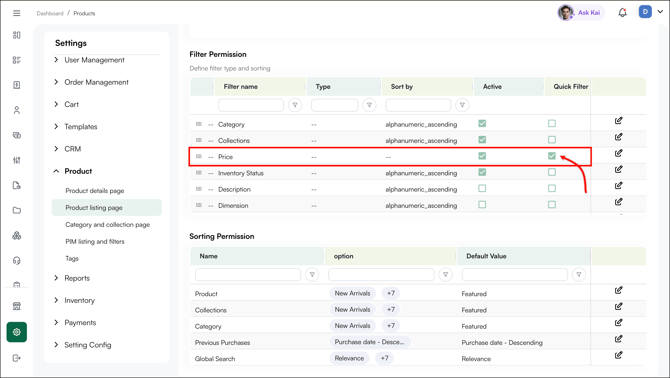Open Category and collection page settings
The image size is (670, 378).
107,225
